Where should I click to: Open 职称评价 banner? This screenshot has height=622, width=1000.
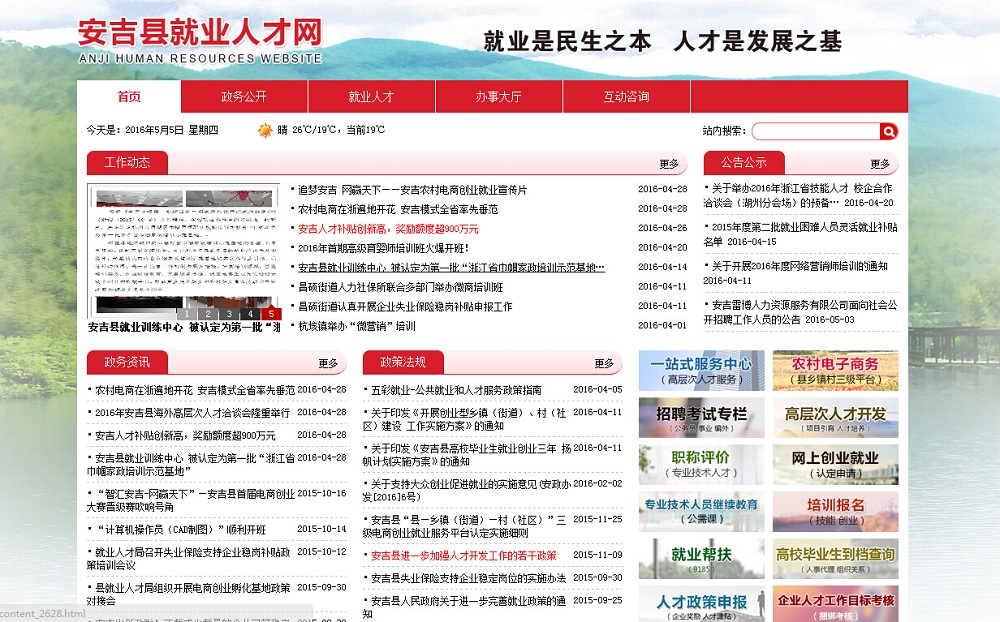point(702,464)
